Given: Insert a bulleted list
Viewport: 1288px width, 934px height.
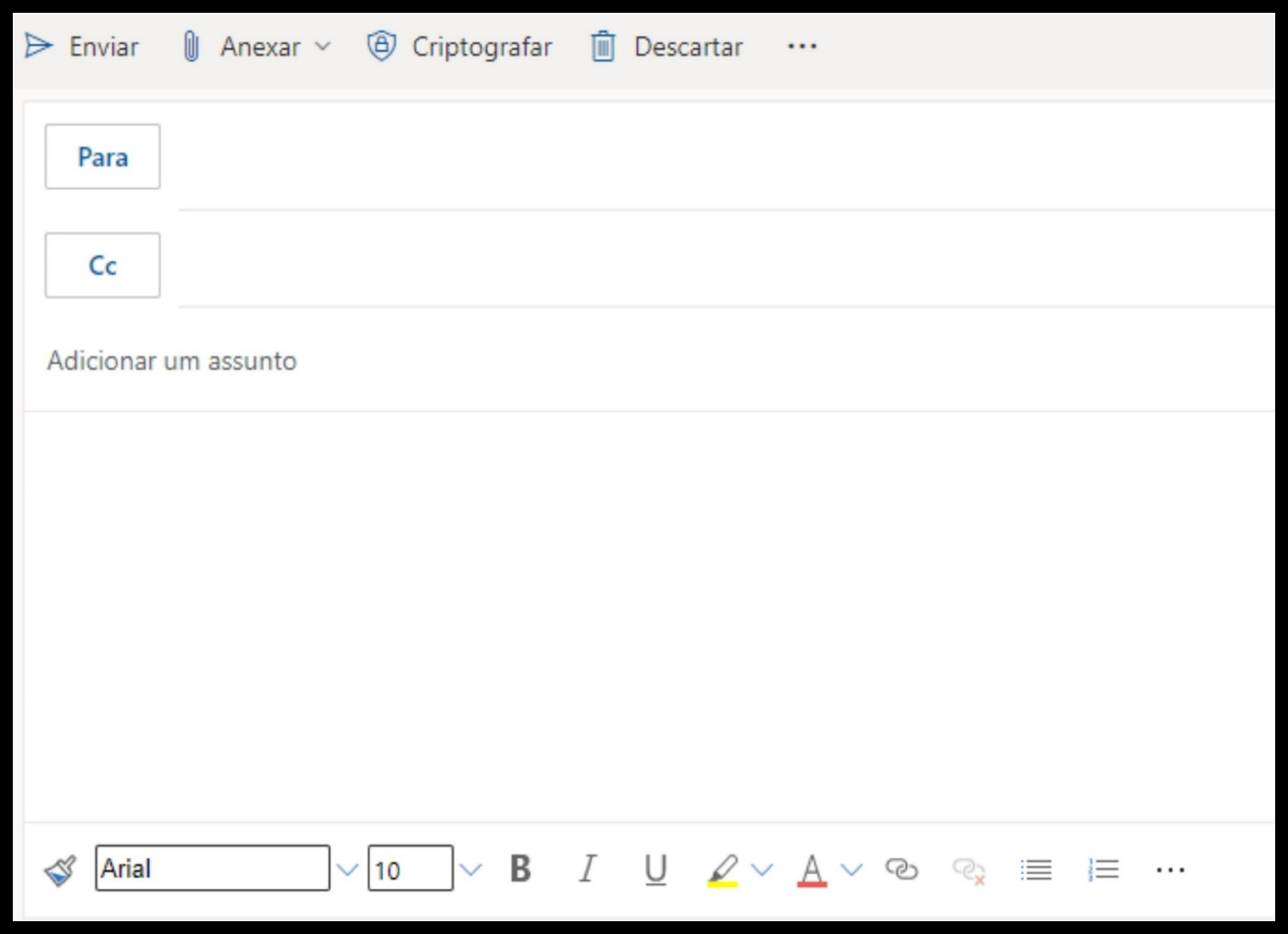Looking at the screenshot, I should pos(1036,870).
